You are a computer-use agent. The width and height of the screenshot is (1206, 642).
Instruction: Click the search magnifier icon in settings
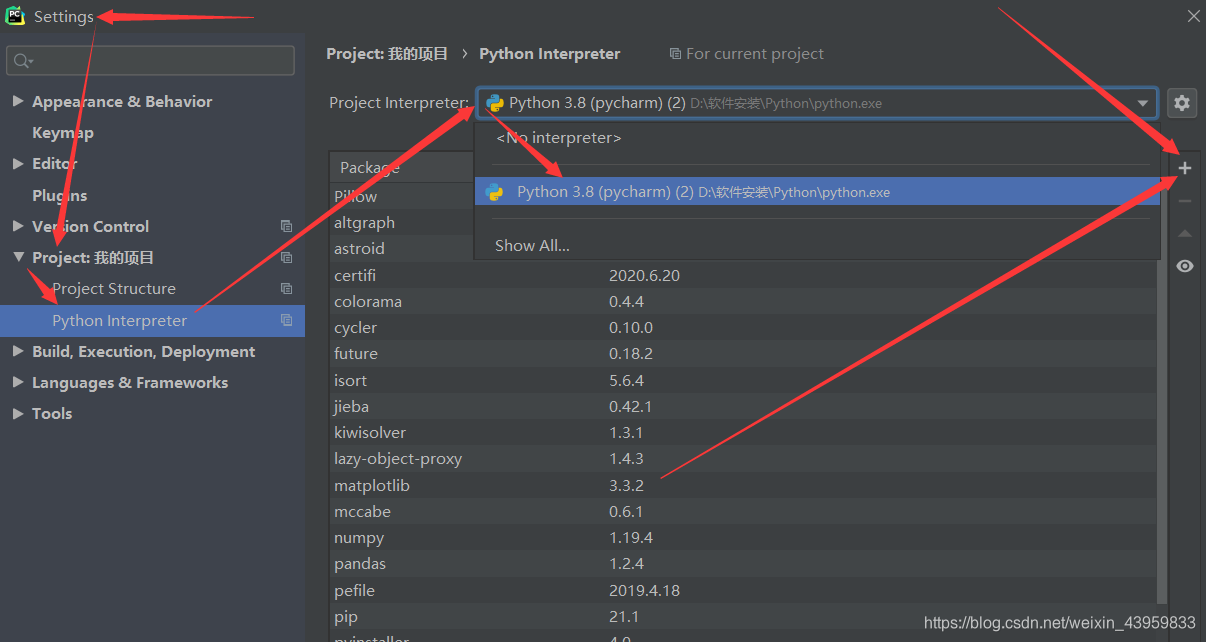(x=21, y=61)
